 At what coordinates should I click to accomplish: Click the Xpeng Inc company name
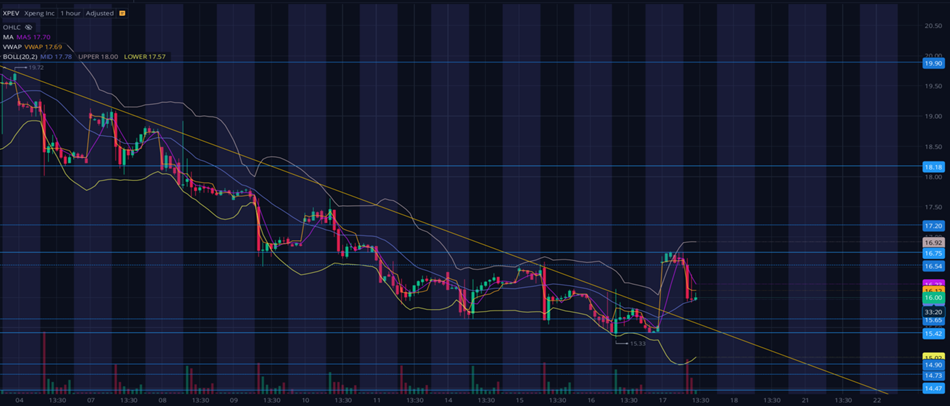[x=40, y=13]
